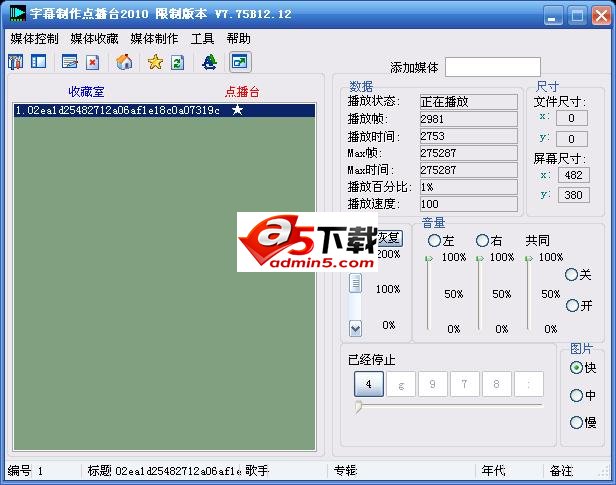Click the playback position slider thumb
The height and width of the screenshot is (485, 616).
coord(358,407)
